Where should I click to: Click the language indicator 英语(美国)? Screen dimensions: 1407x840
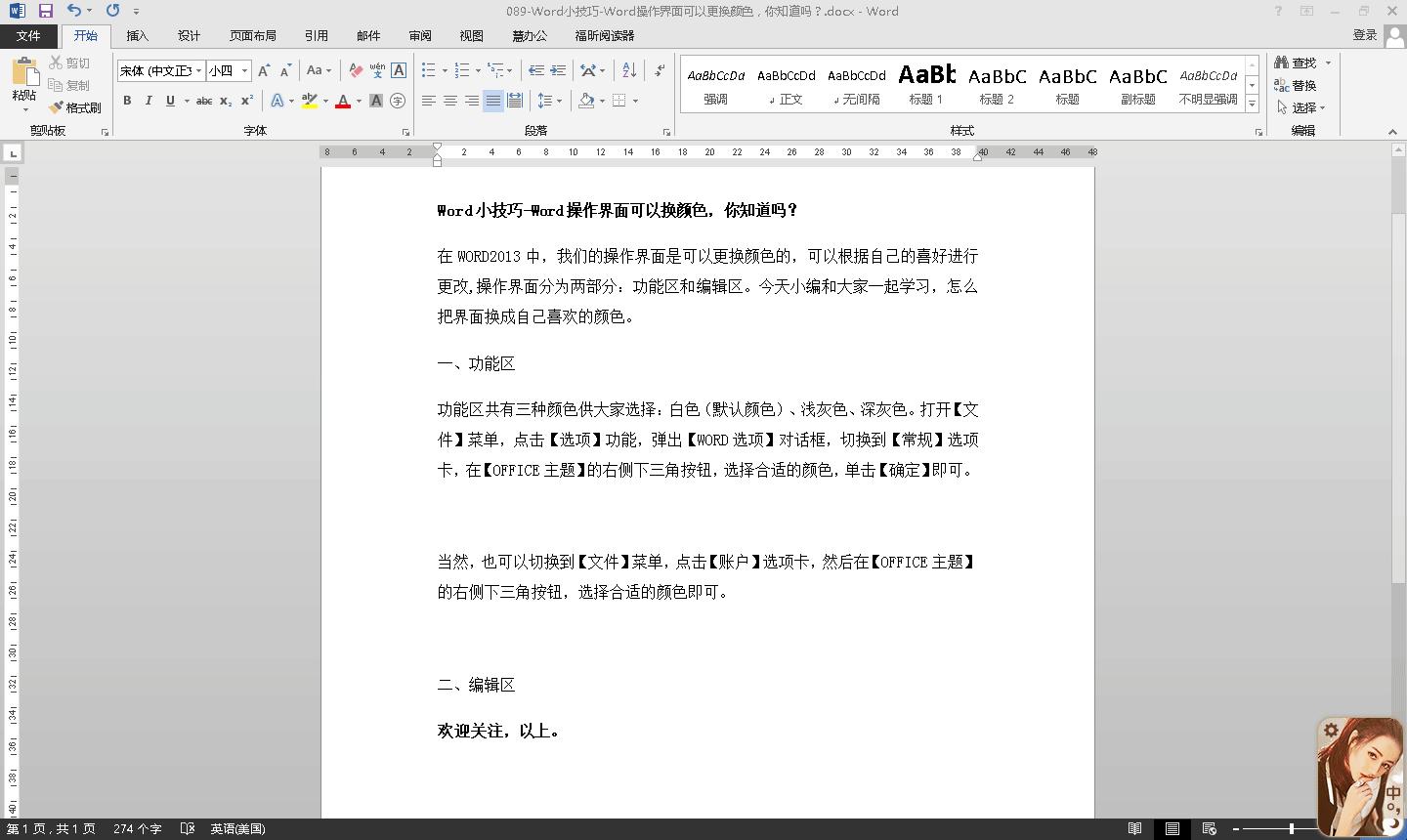point(237,828)
